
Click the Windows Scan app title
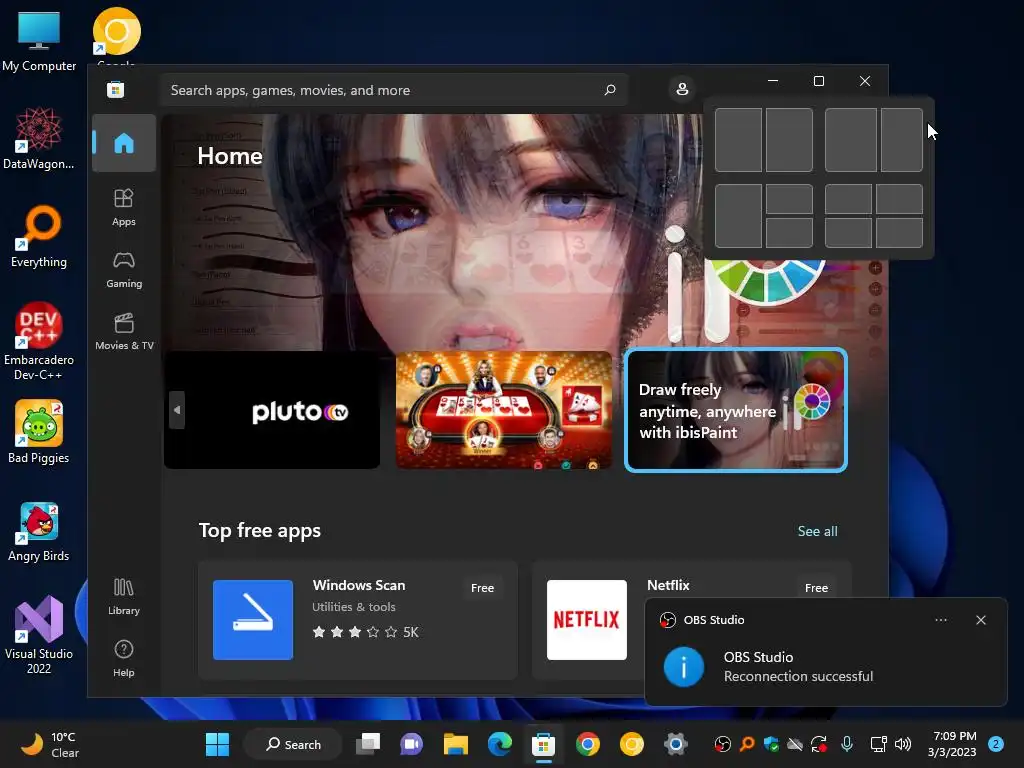(359, 585)
